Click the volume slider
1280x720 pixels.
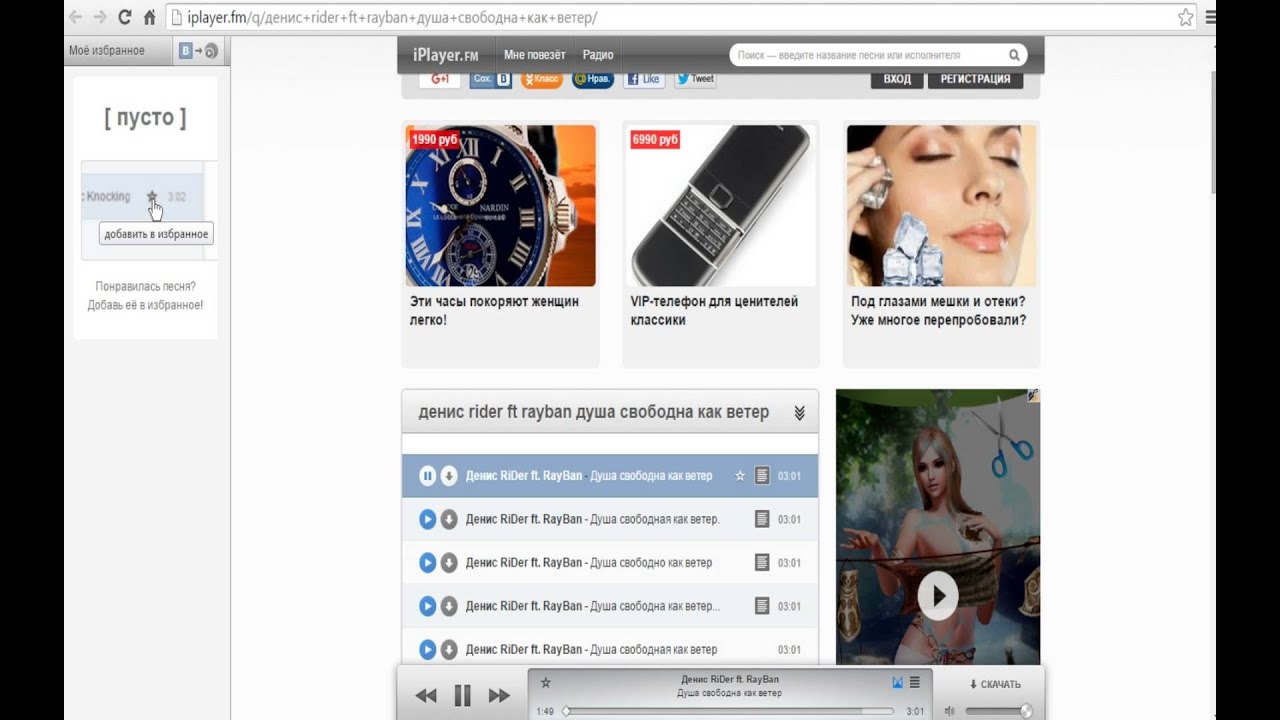997,711
